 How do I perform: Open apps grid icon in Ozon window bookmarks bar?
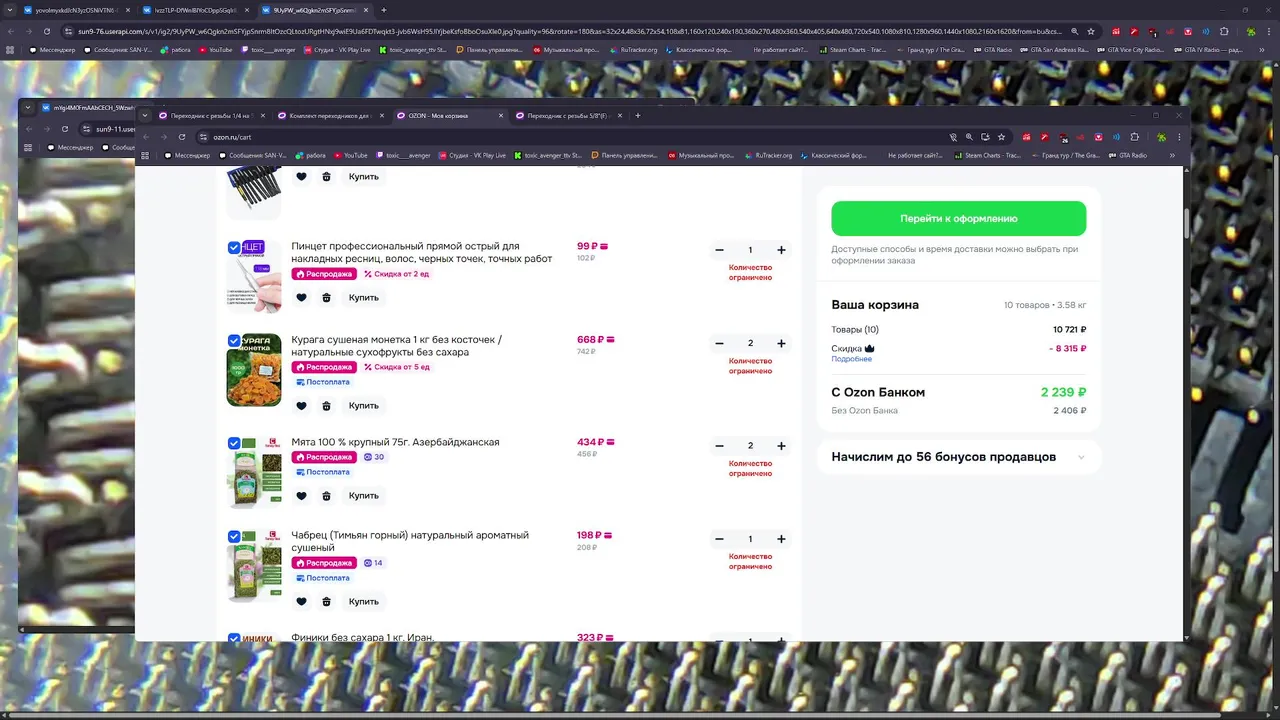click(x=145, y=156)
